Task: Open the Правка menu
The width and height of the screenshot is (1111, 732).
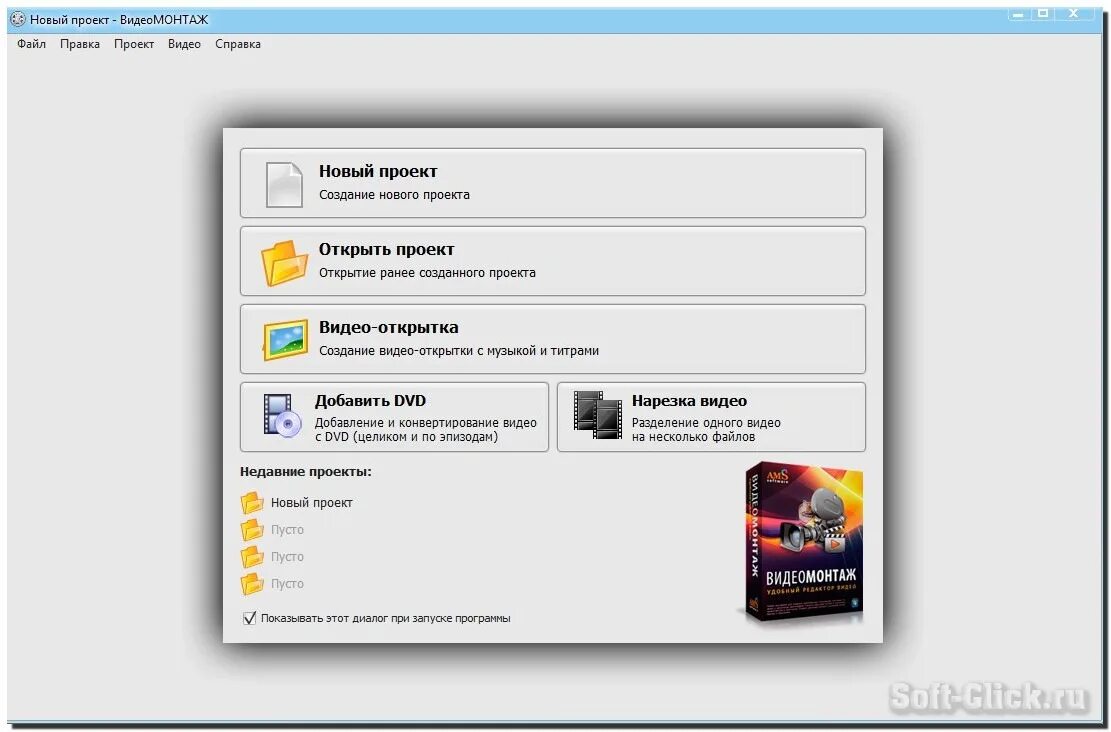Action: (79, 44)
